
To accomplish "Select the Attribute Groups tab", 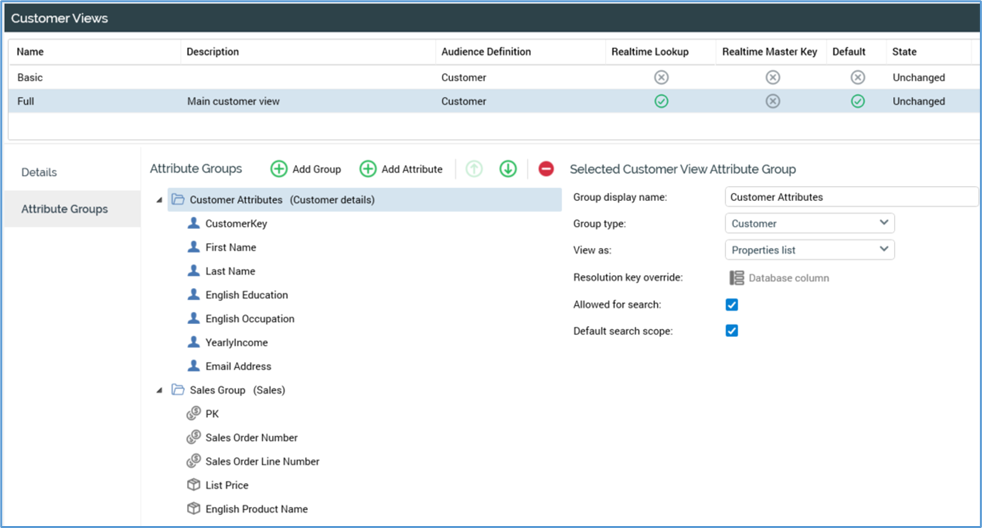I will [64, 209].
